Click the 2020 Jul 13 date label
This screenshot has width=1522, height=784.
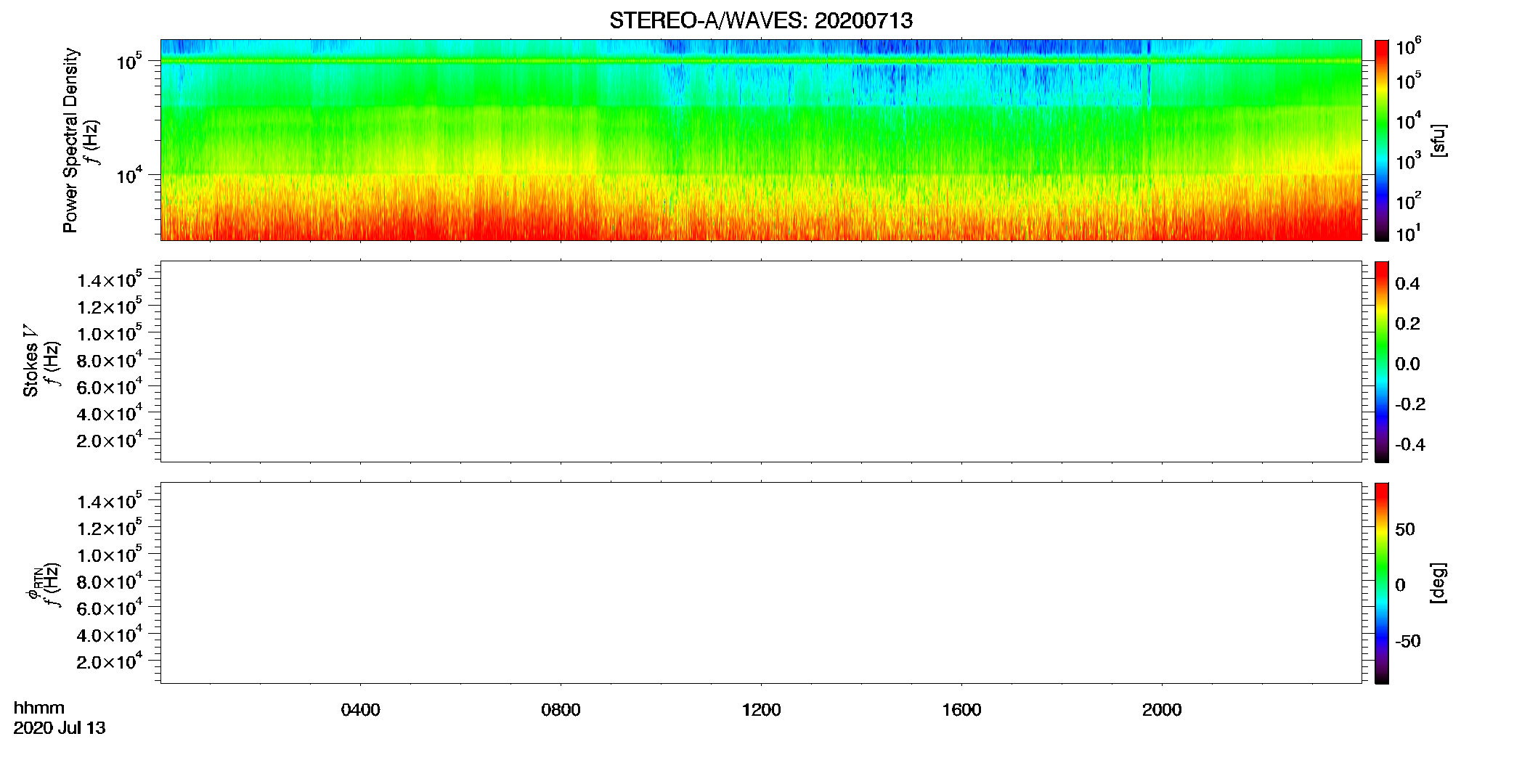[60, 728]
